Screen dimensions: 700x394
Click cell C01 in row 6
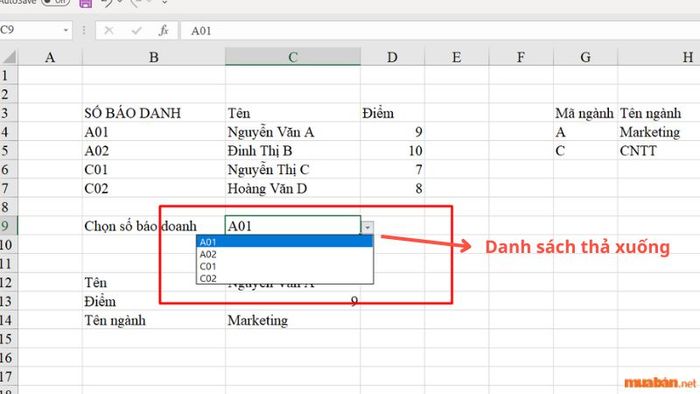[x=154, y=169]
